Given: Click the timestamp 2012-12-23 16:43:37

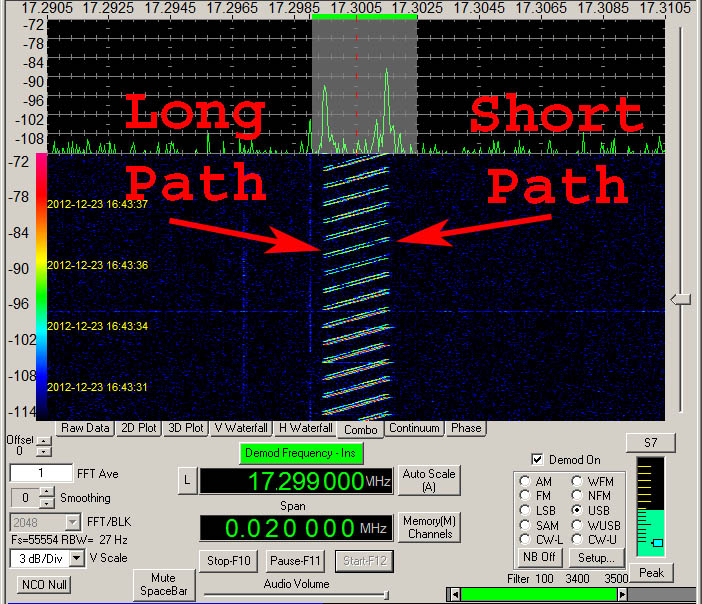Looking at the screenshot, I should [98, 204].
